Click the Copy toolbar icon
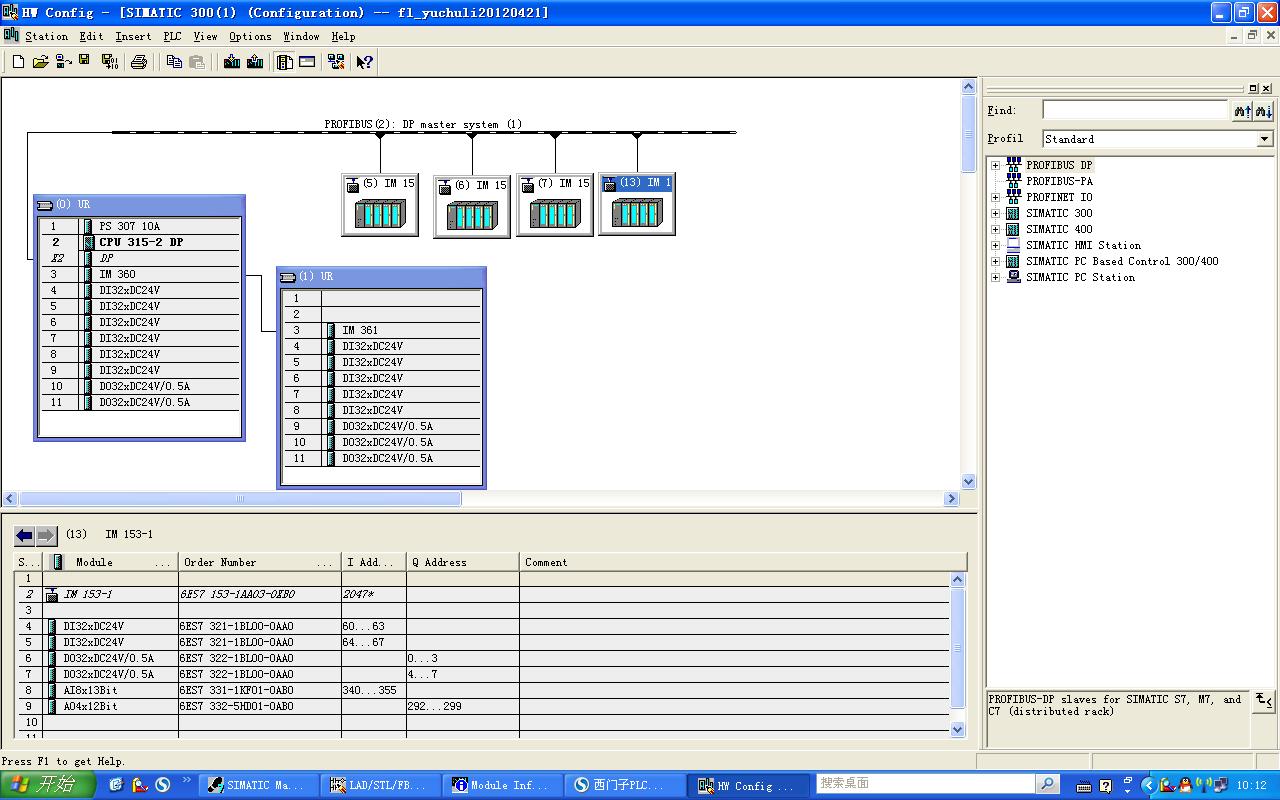The height and width of the screenshot is (800, 1280). [174, 62]
